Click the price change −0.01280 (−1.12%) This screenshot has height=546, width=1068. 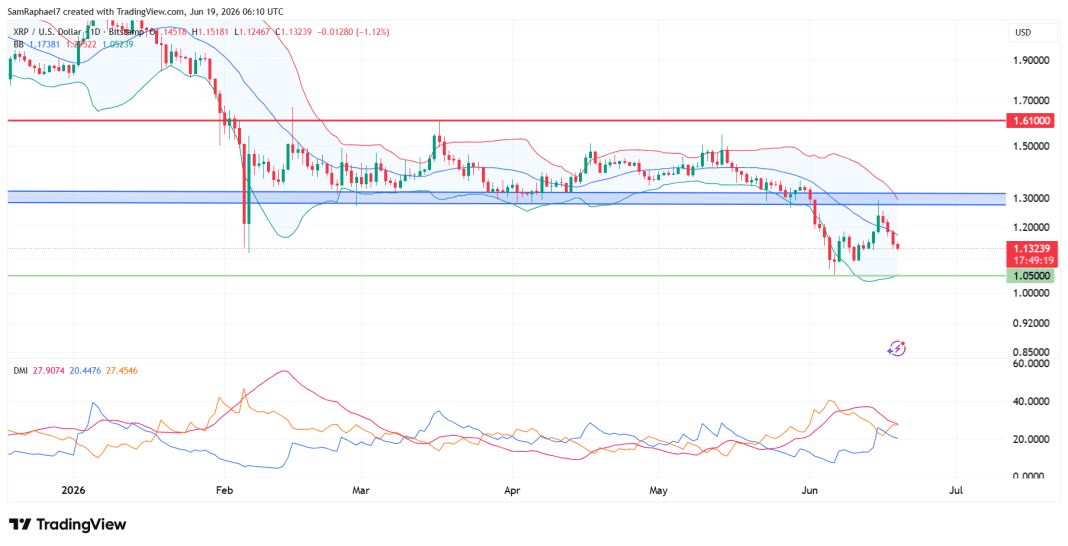click(x=355, y=31)
